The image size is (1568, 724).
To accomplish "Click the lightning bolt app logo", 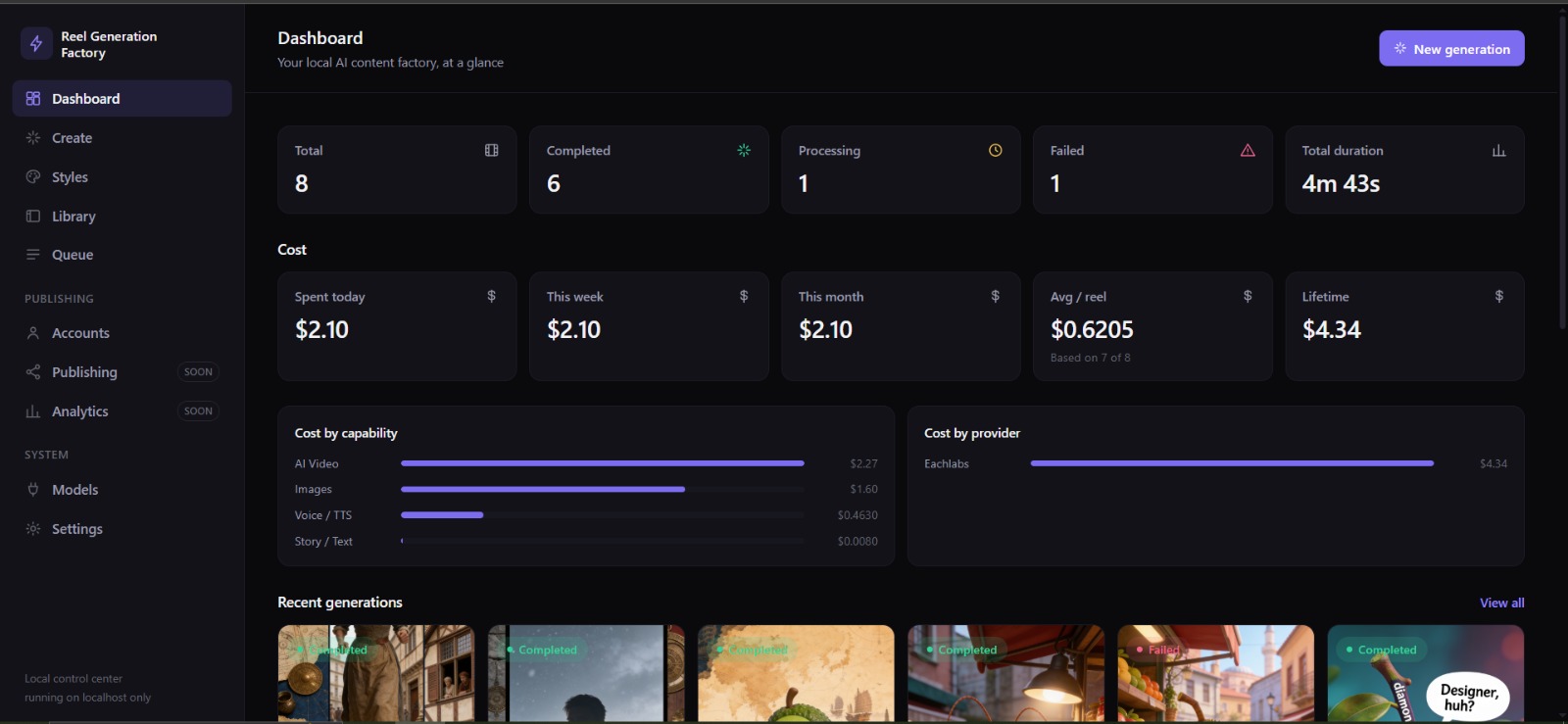I will click(x=36, y=43).
